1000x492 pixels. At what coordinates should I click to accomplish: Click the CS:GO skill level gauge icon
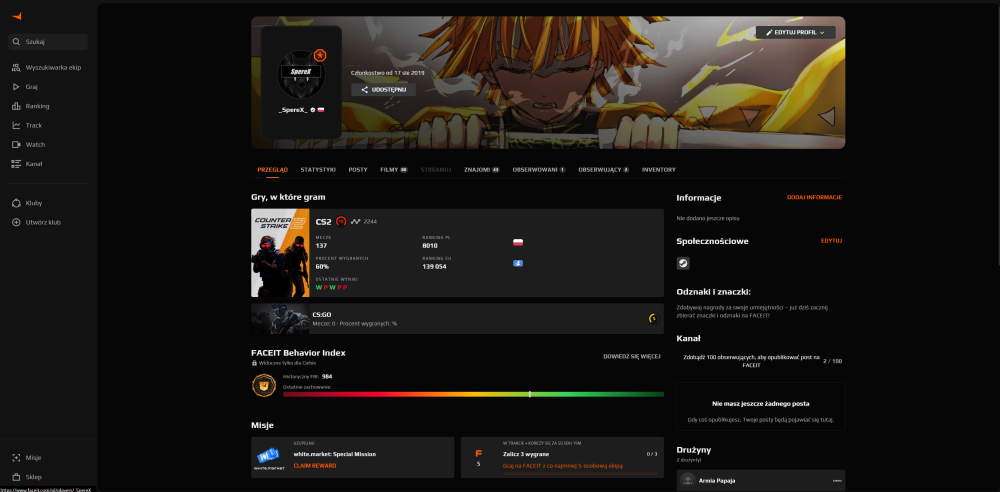(x=653, y=318)
